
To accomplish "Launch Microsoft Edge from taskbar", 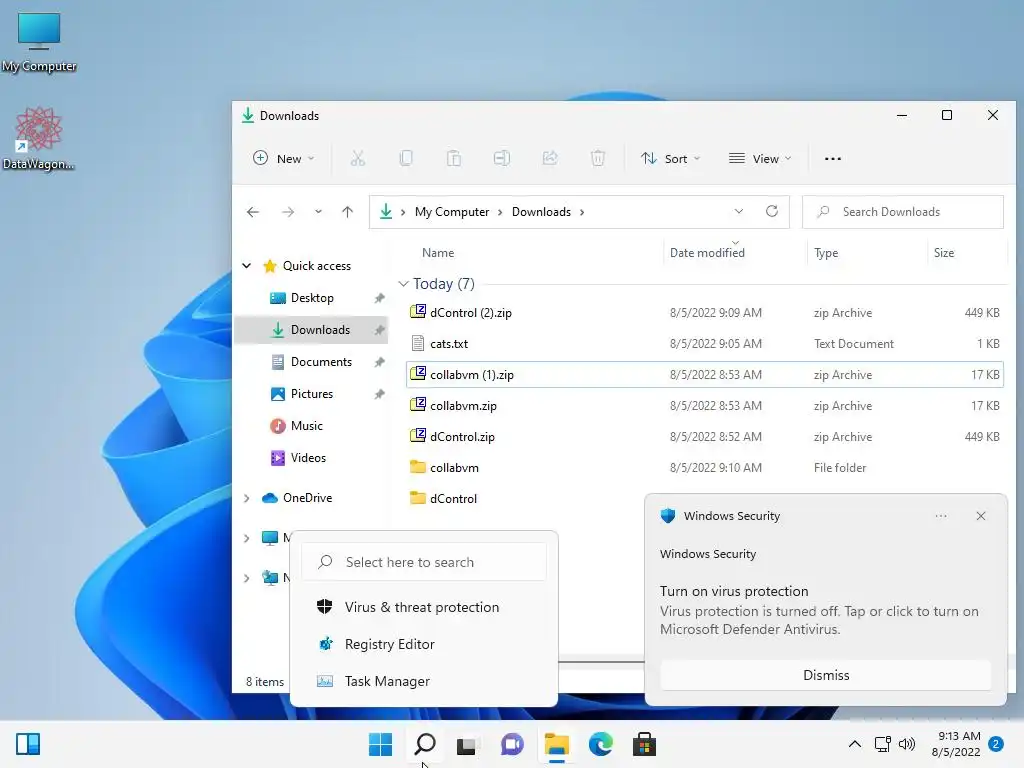I will (x=600, y=744).
